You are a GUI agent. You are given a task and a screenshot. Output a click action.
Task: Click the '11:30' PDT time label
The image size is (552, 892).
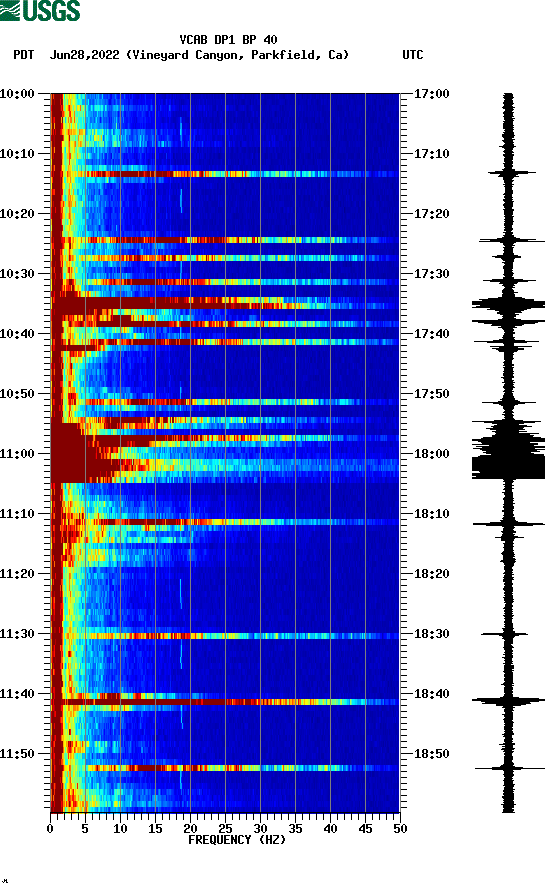(17, 634)
